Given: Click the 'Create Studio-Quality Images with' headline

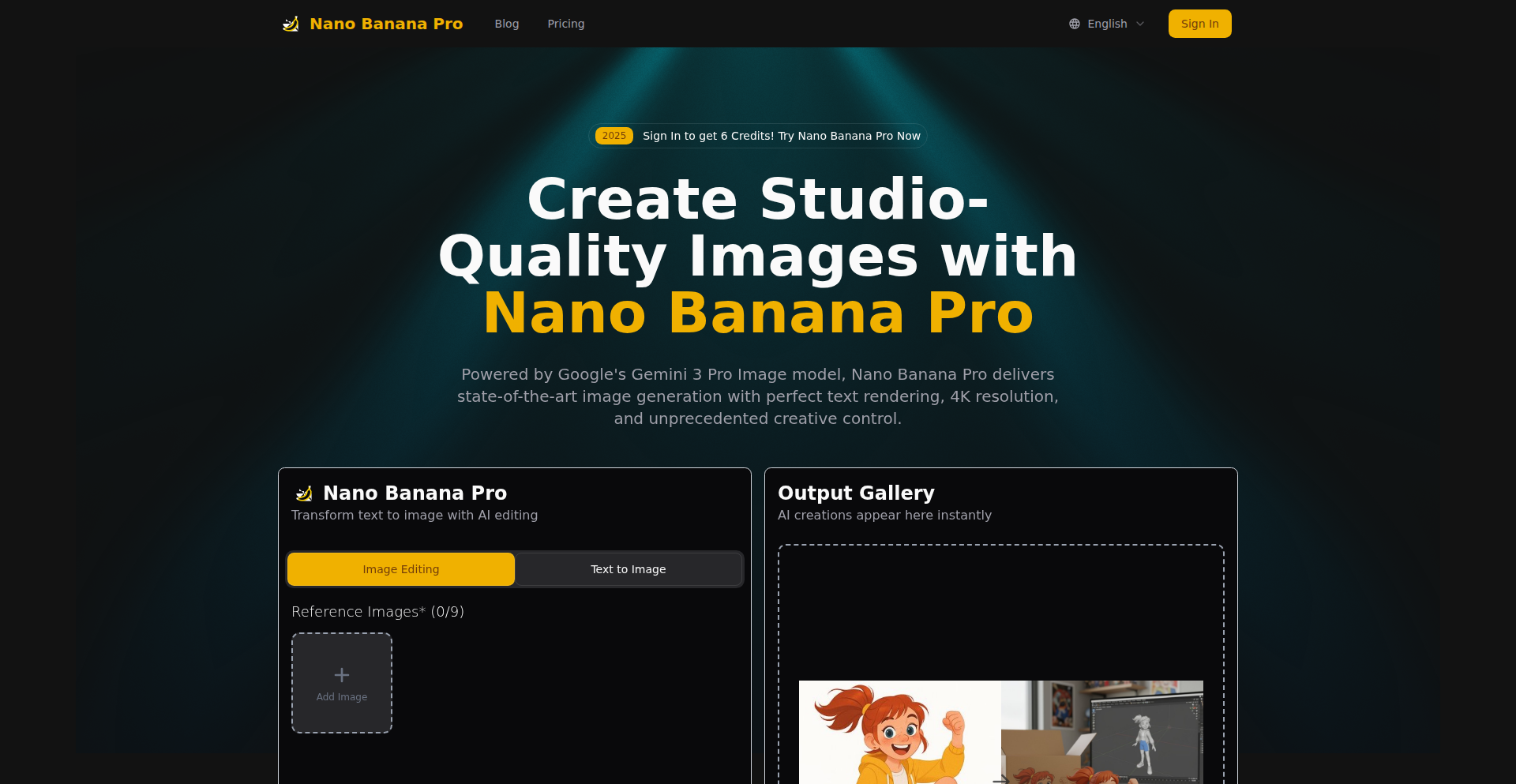Looking at the screenshot, I should (x=758, y=227).
